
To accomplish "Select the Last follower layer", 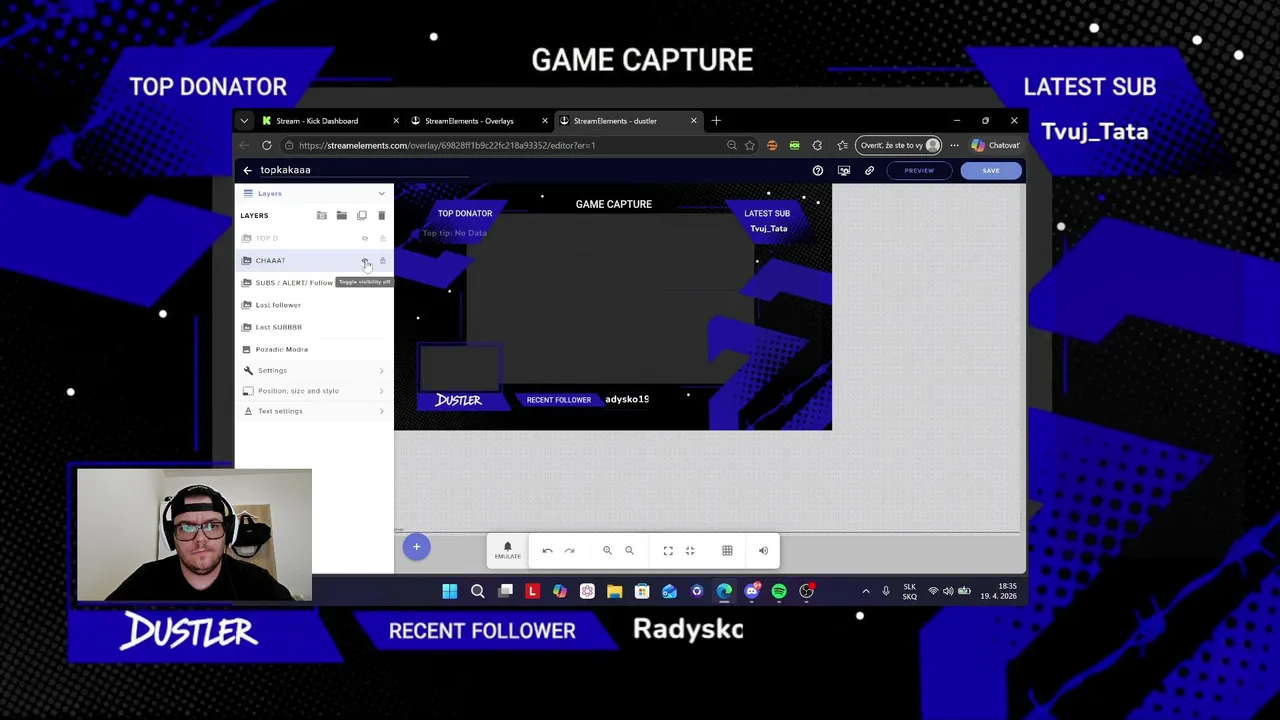I will click(314, 305).
